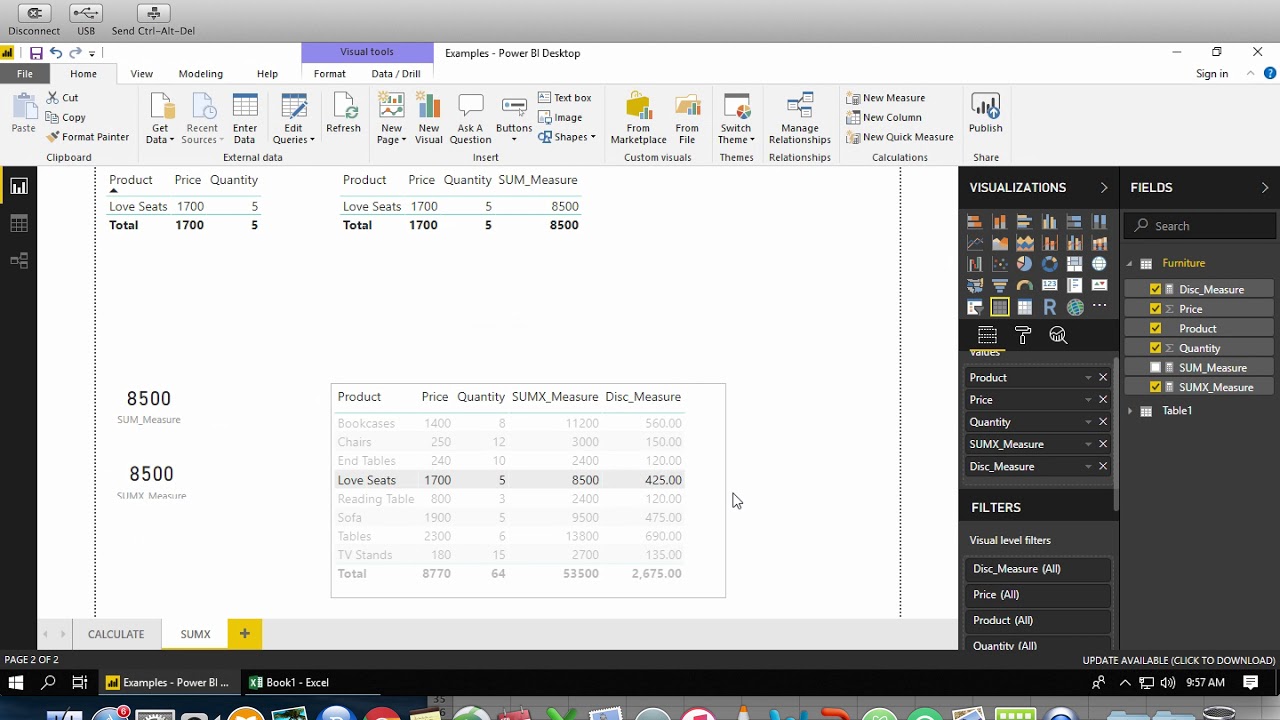Image resolution: width=1280 pixels, height=720 pixels.
Task: Open the Product value dropdown arrow
Action: click(1088, 378)
